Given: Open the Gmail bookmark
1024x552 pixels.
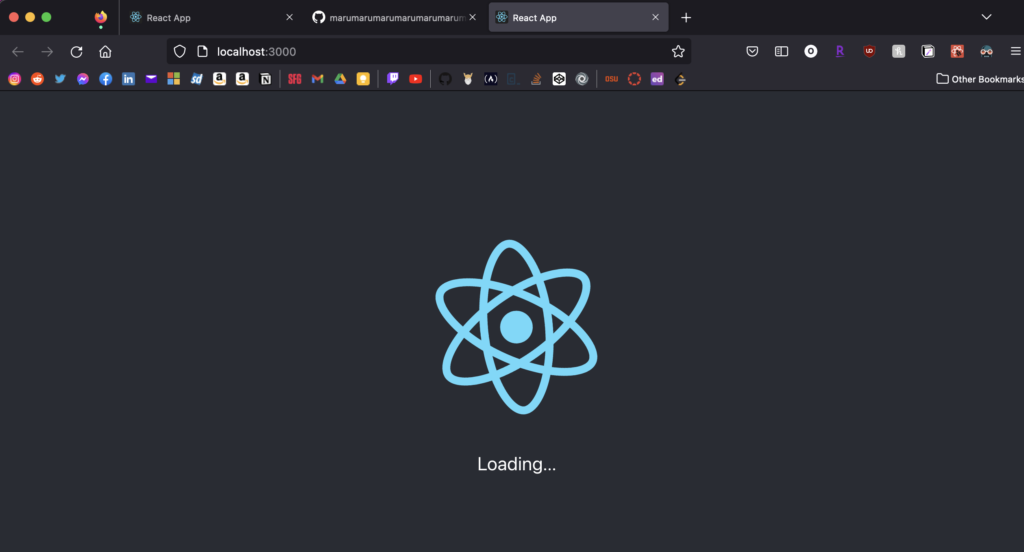Looking at the screenshot, I should [x=317, y=79].
